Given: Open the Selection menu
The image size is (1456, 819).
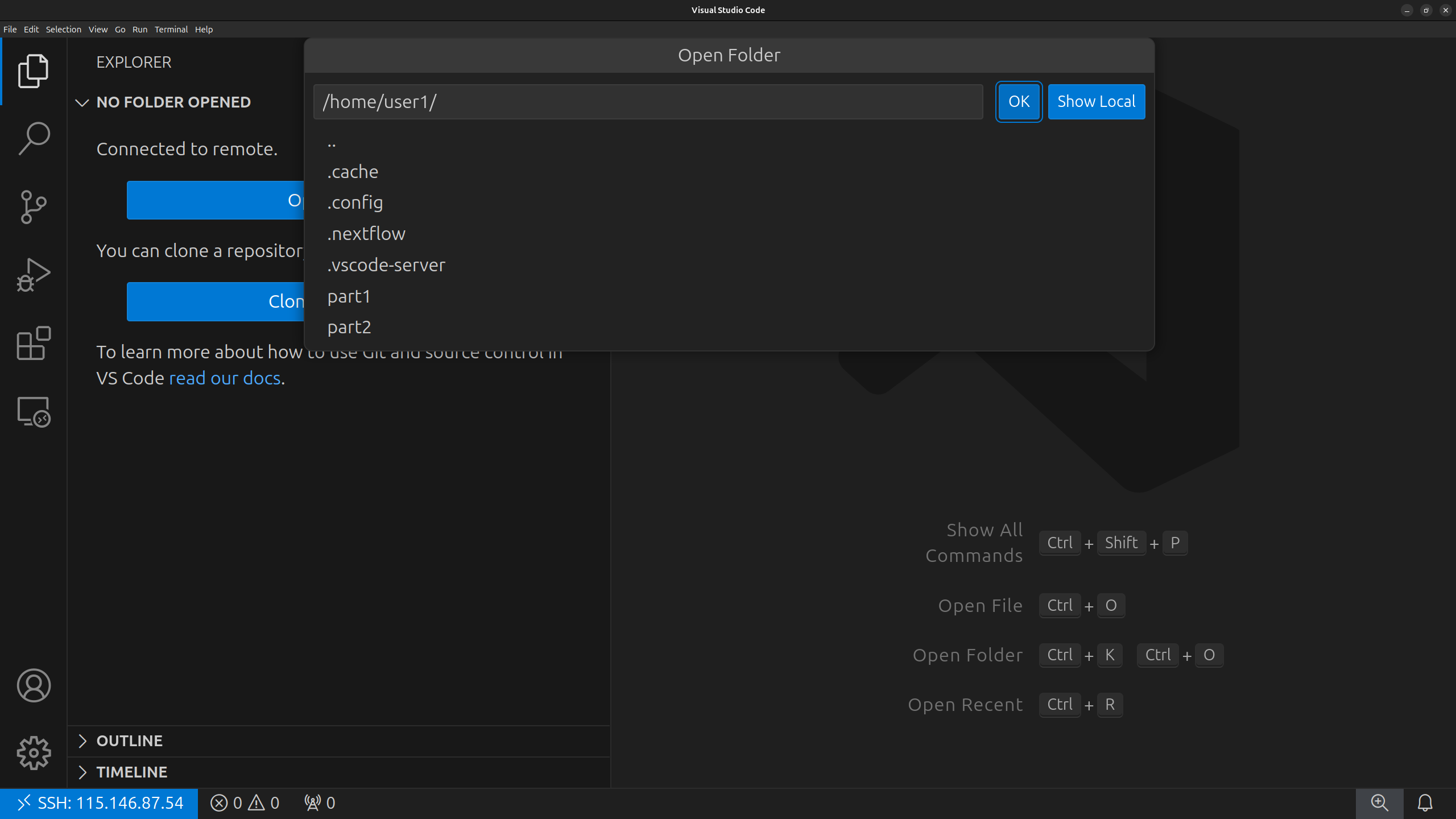Looking at the screenshot, I should 63,30.
